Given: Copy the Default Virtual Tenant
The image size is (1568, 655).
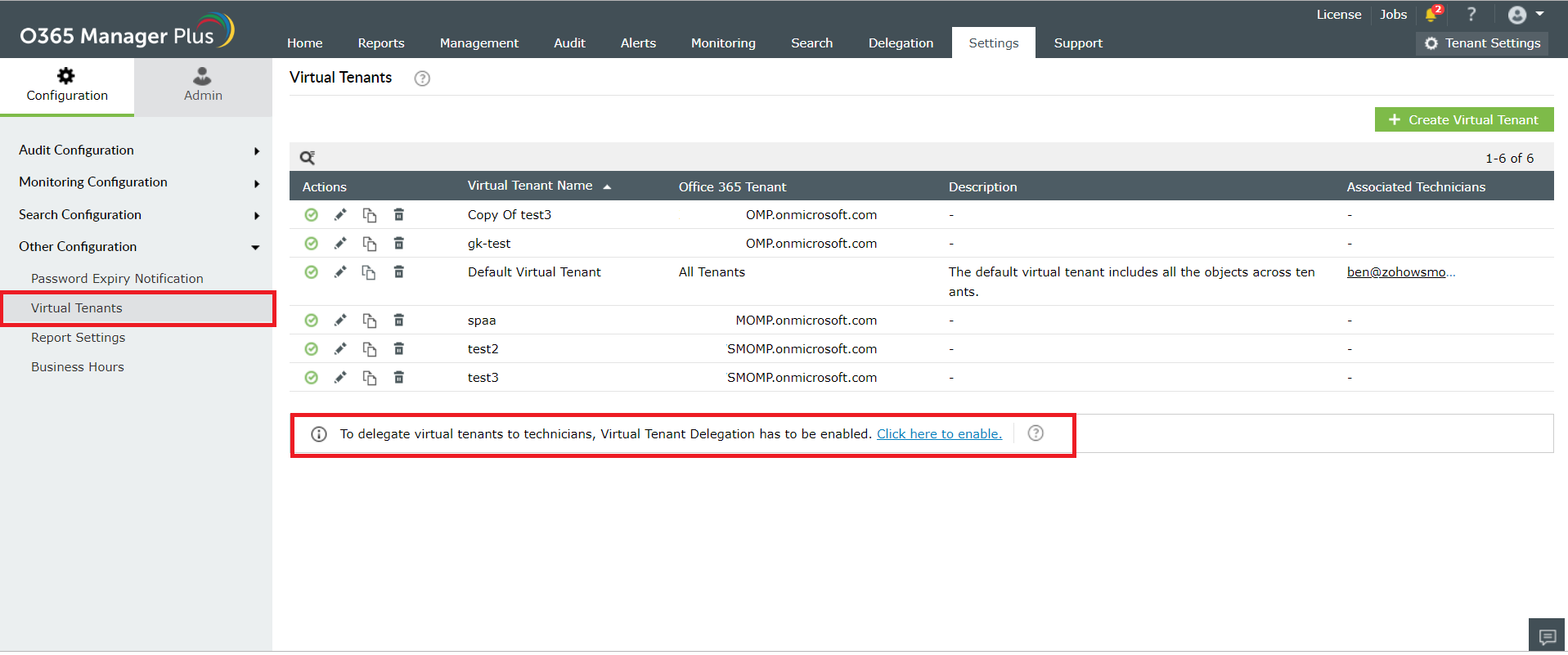Looking at the screenshot, I should click(370, 272).
